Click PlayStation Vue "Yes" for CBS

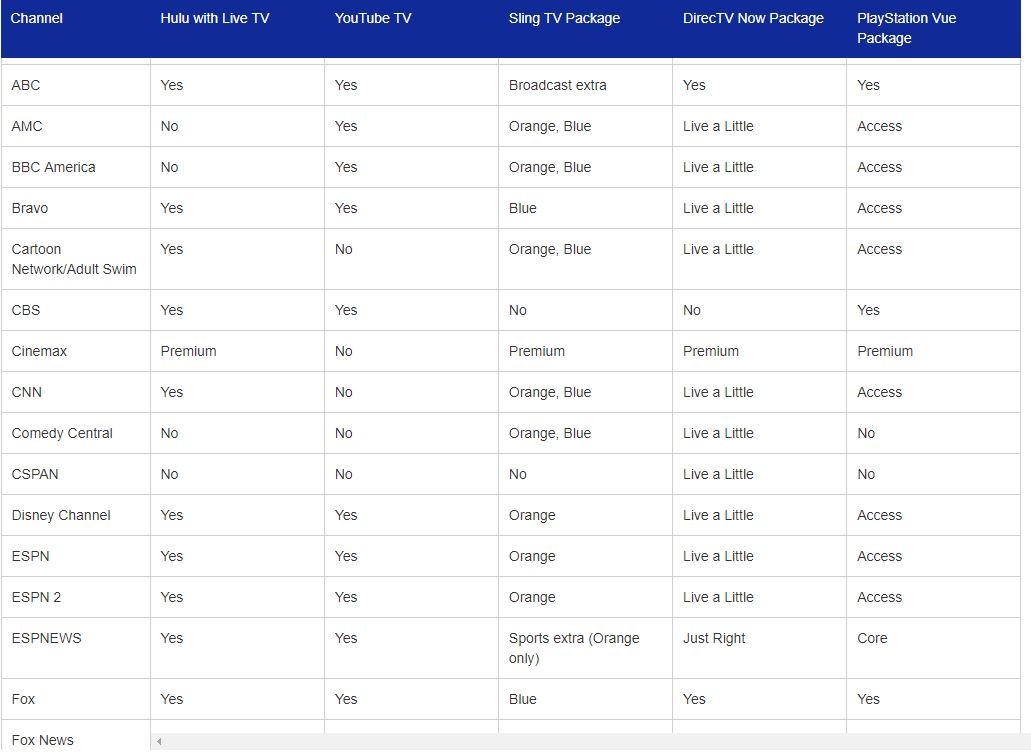(x=869, y=310)
